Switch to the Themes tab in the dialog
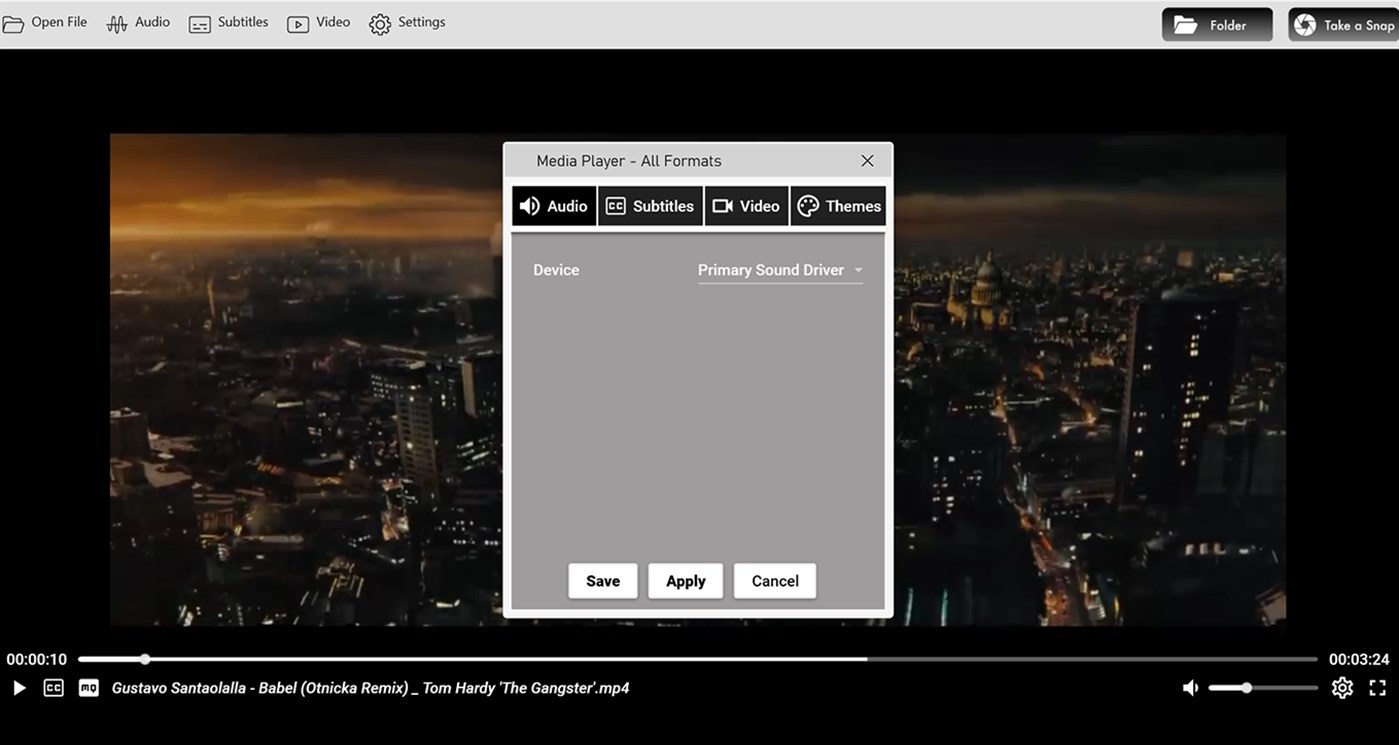Viewport: 1399px width, 745px height. click(838, 205)
